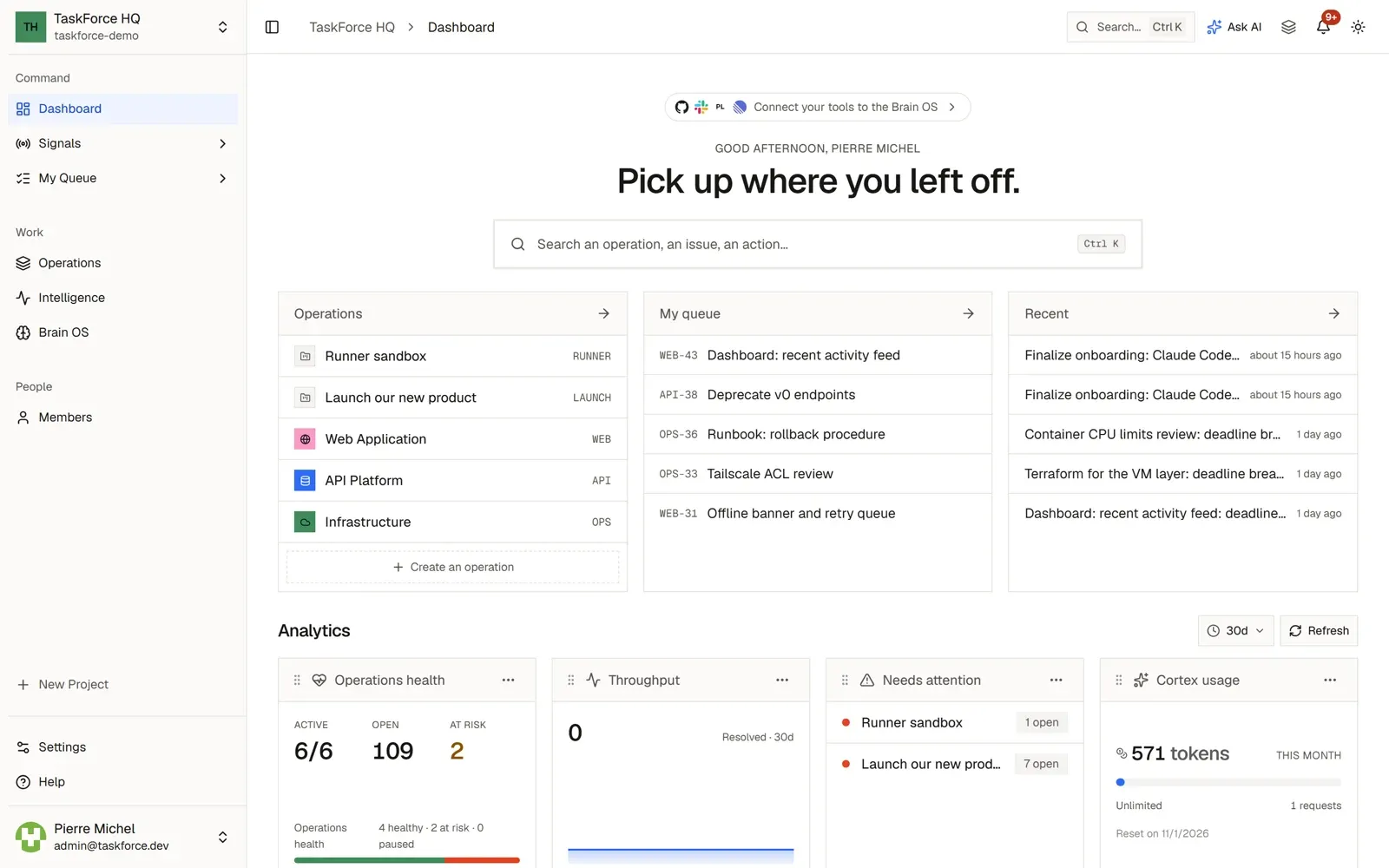Click Create an operation
This screenshot has height=868, width=1389.
coord(453,567)
